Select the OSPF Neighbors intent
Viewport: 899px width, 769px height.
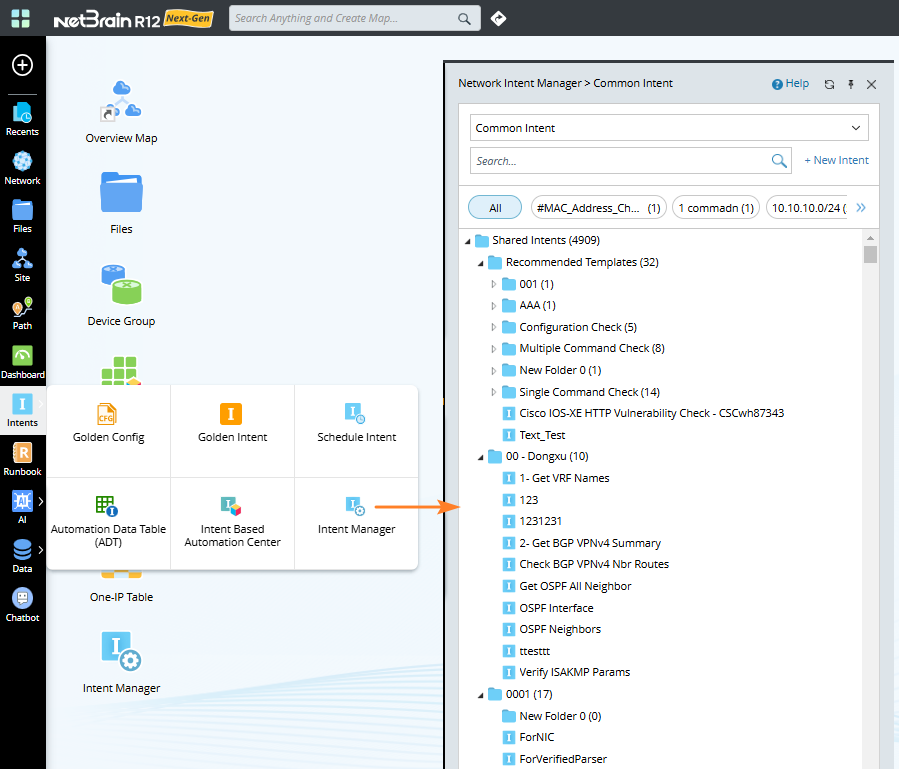click(x=552, y=630)
